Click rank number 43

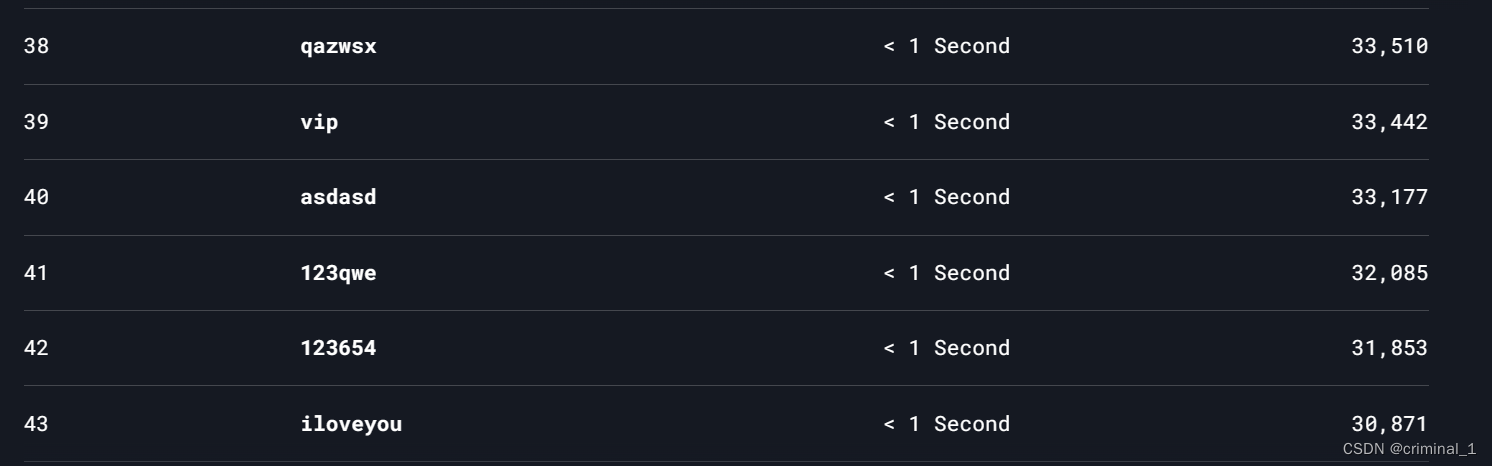point(36,424)
